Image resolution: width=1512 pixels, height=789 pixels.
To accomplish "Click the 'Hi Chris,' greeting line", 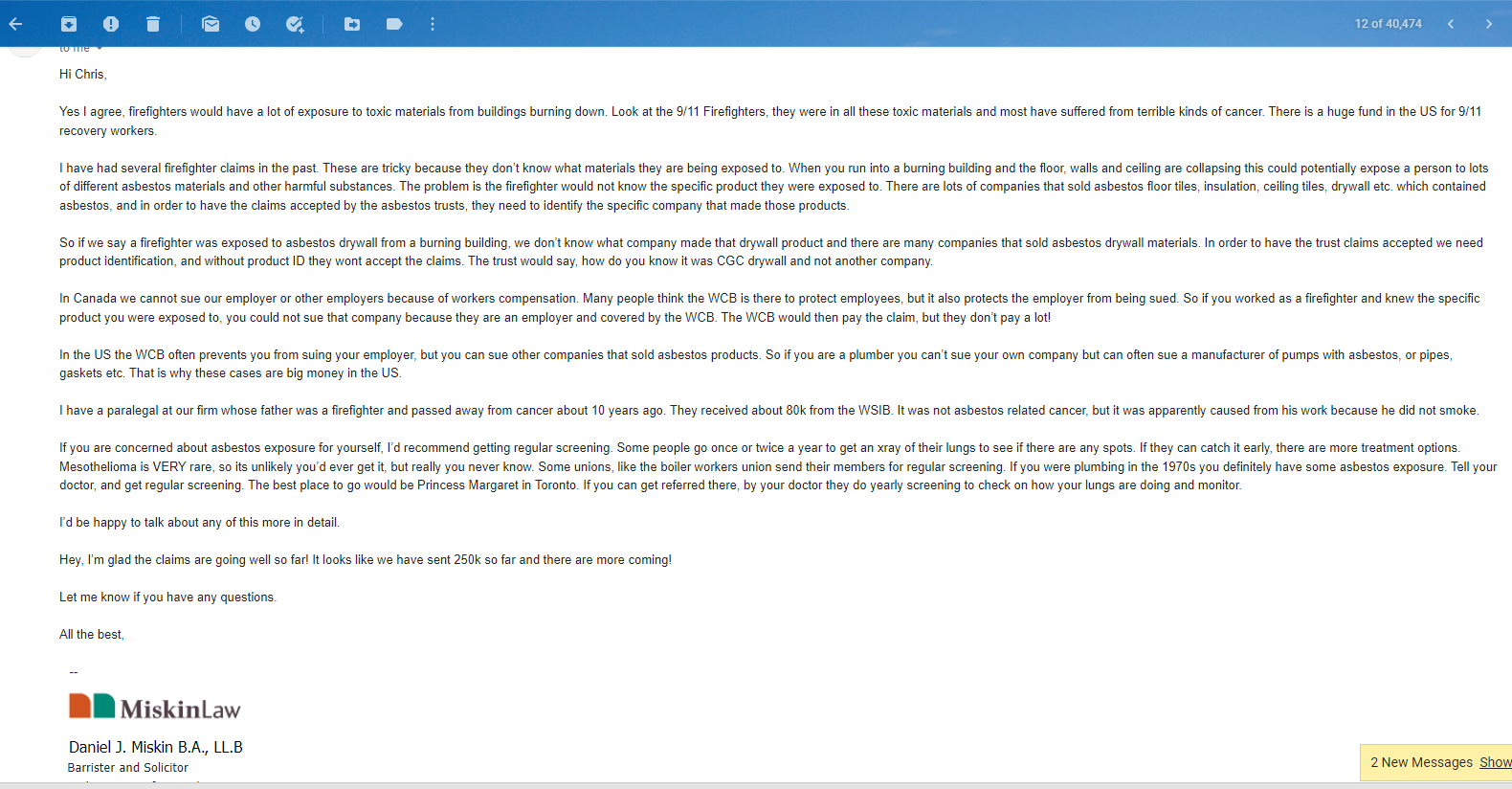I will (x=83, y=74).
